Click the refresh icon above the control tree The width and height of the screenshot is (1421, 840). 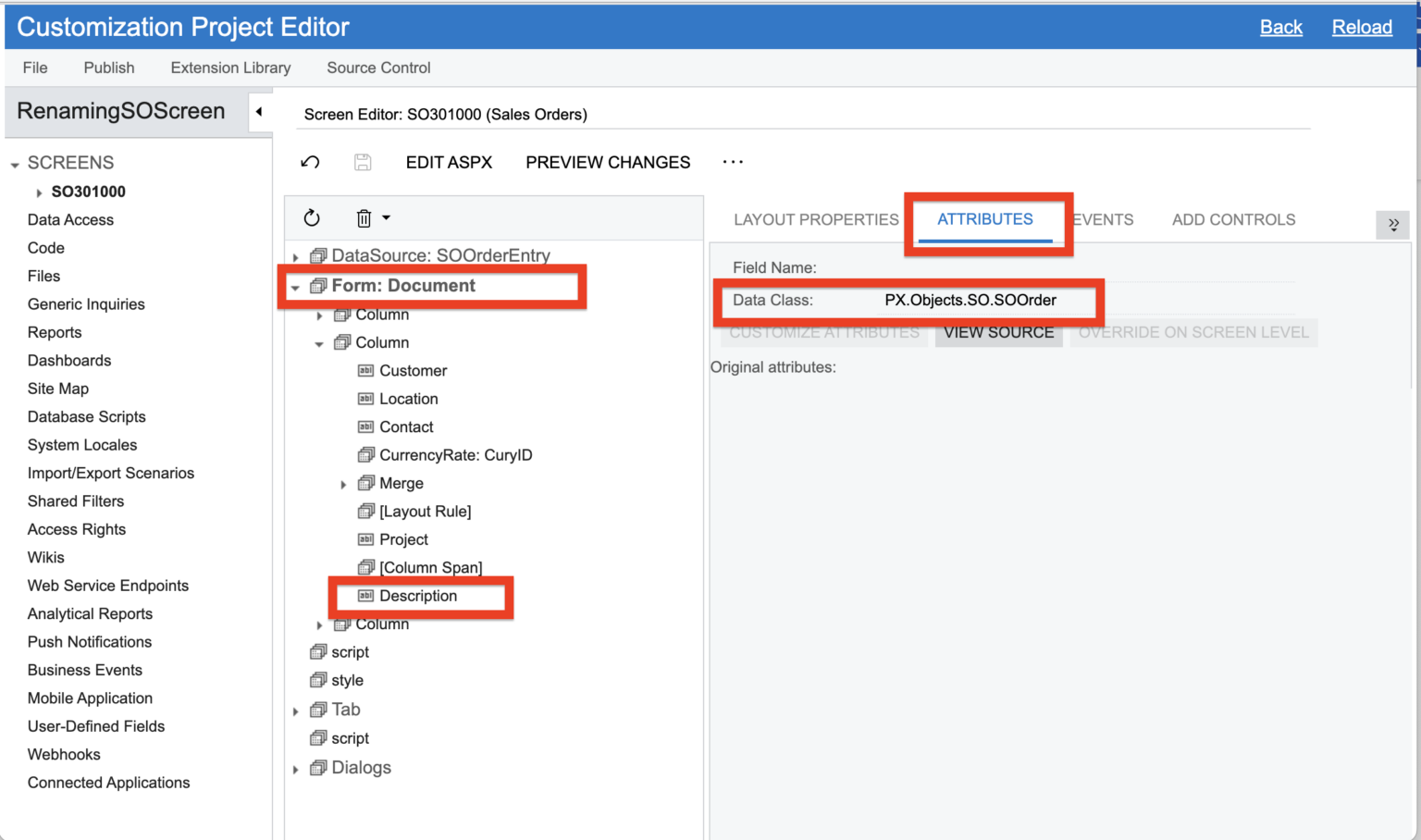pyautogui.click(x=312, y=218)
